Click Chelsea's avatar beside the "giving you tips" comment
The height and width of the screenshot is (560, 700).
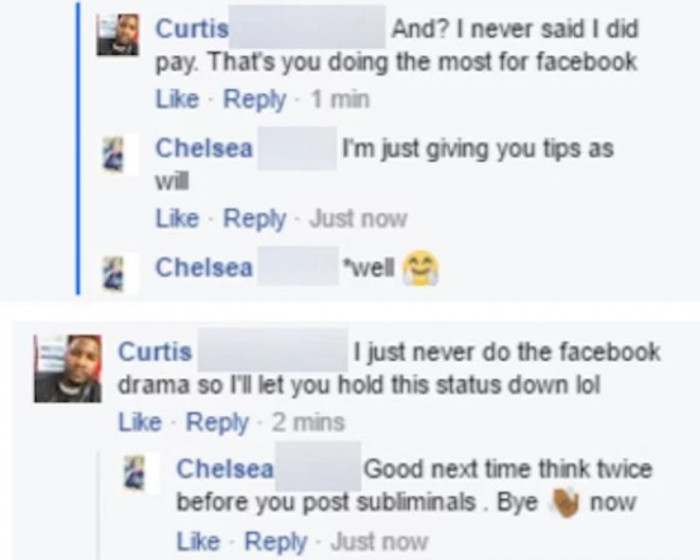[x=115, y=152]
